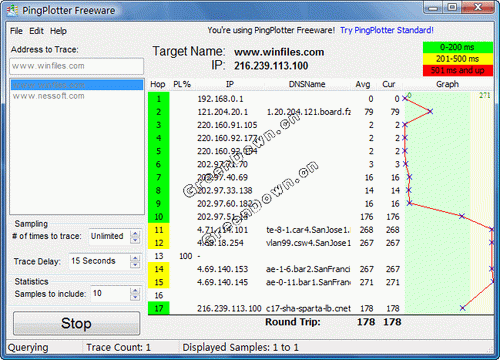Click the green 0-200 ms legend swatch
This screenshot has width=500, height=360.
point(458,47)
